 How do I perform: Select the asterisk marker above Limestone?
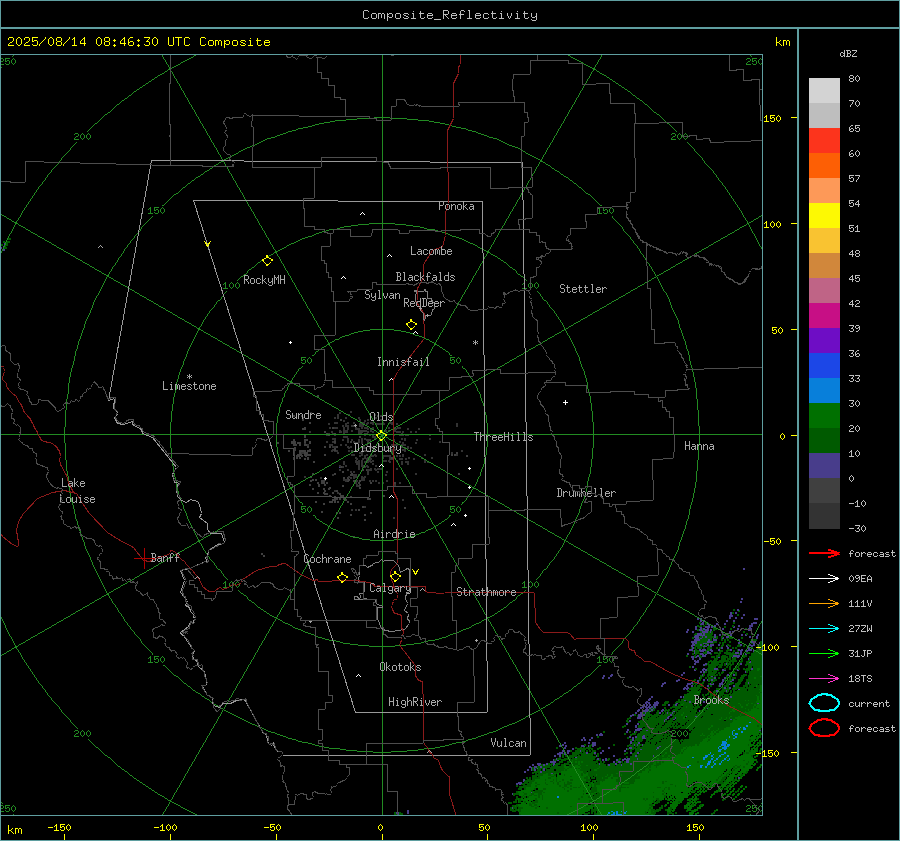[x=189, y=377]
